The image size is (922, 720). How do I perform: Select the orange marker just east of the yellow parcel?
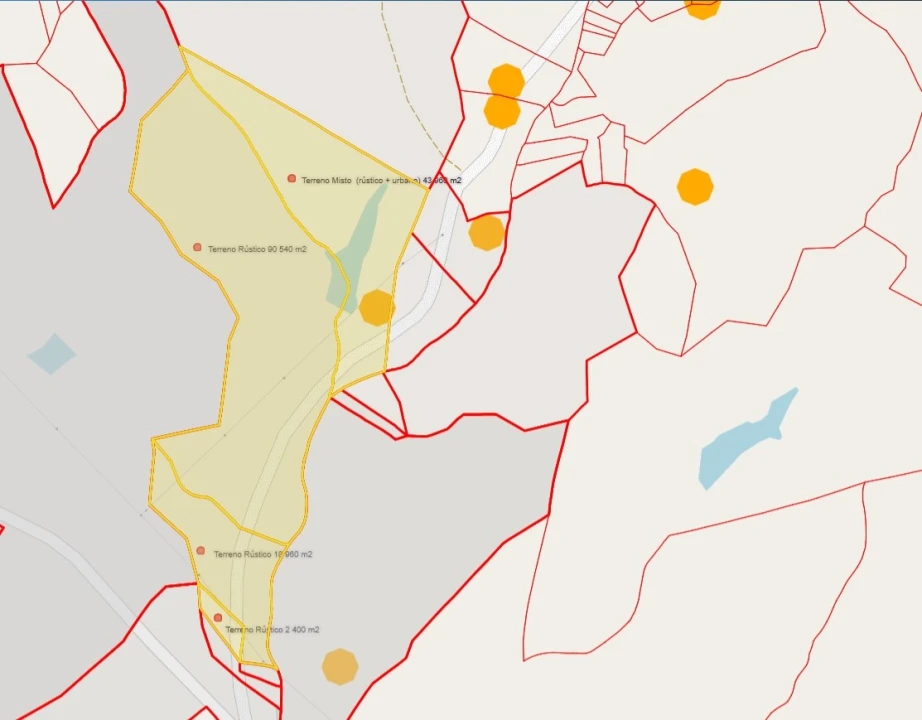click(x=487, y=233)
